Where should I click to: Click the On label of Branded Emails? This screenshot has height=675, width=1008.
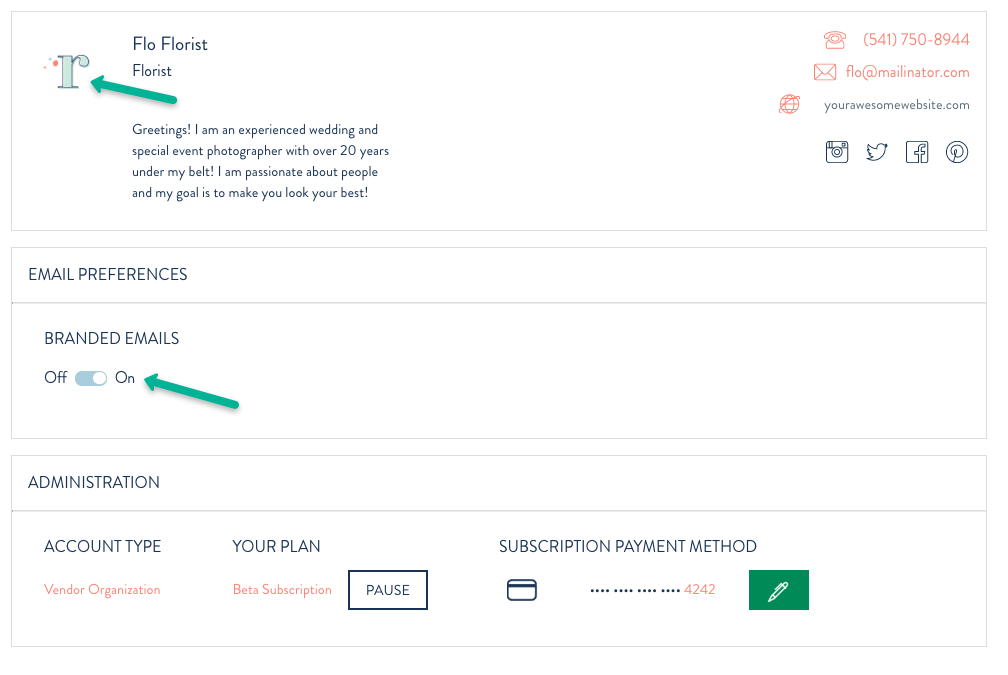click(125, 377)
